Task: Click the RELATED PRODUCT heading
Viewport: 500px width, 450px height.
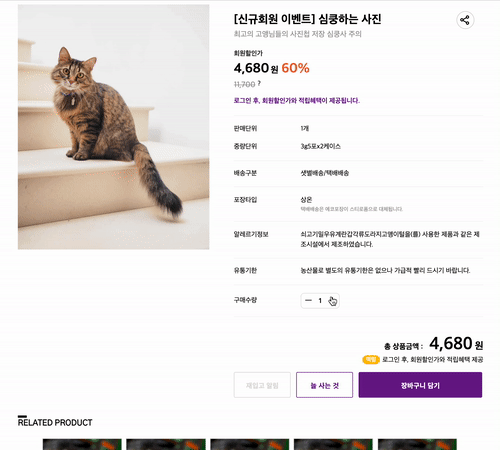Action: 55,422
